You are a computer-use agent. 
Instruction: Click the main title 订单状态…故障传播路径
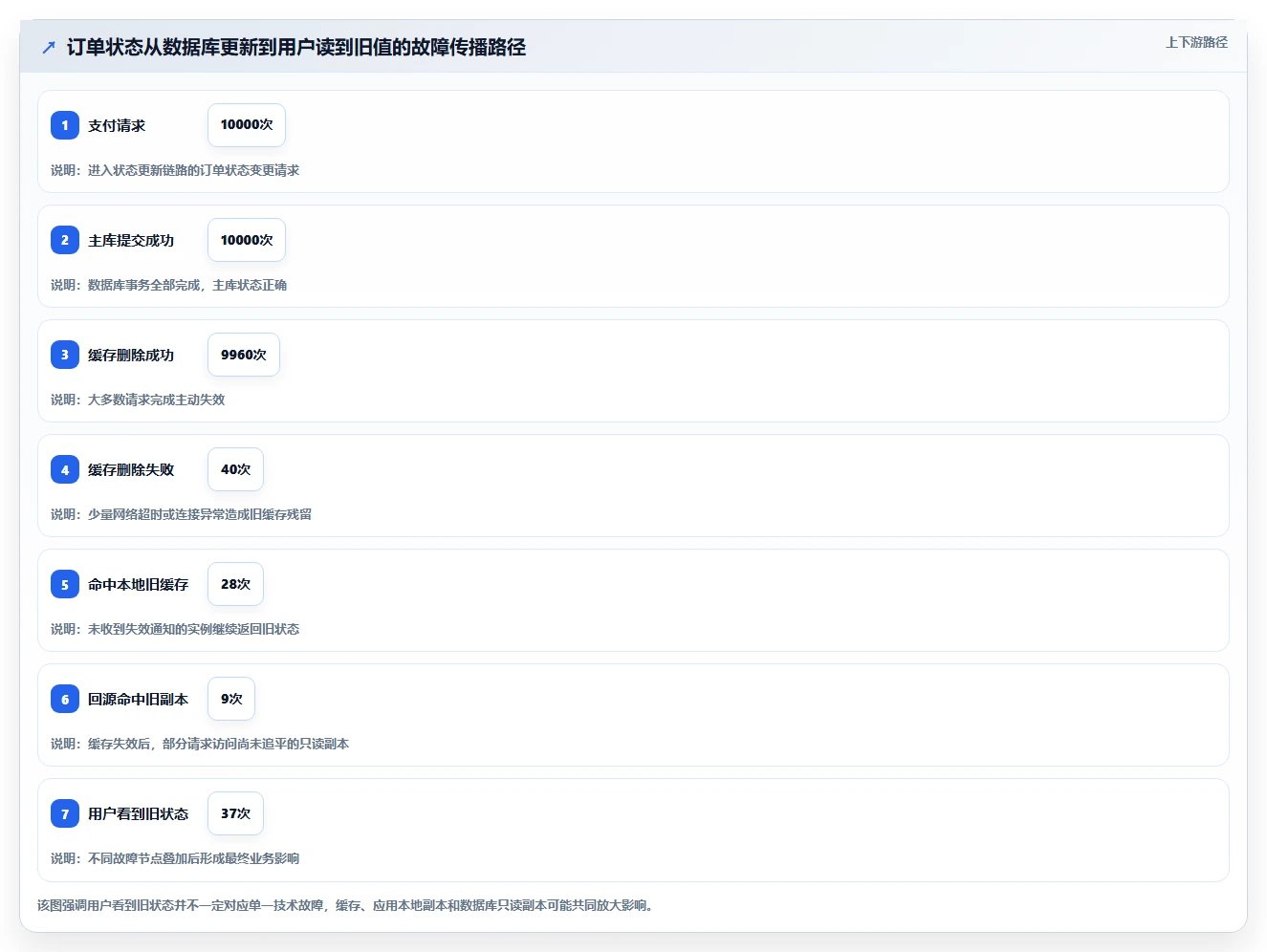pos(296,47)
